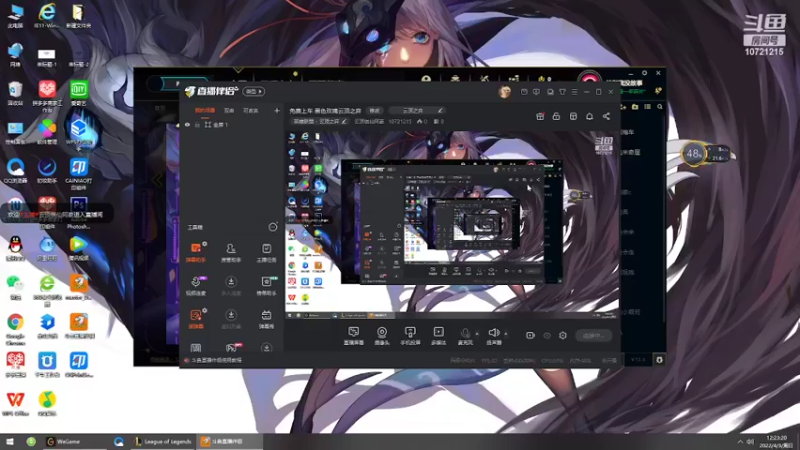The width and height of the screenshot is (800, 450).
Task: Click the stream preview thumbnail area
Action: point(452,224)
